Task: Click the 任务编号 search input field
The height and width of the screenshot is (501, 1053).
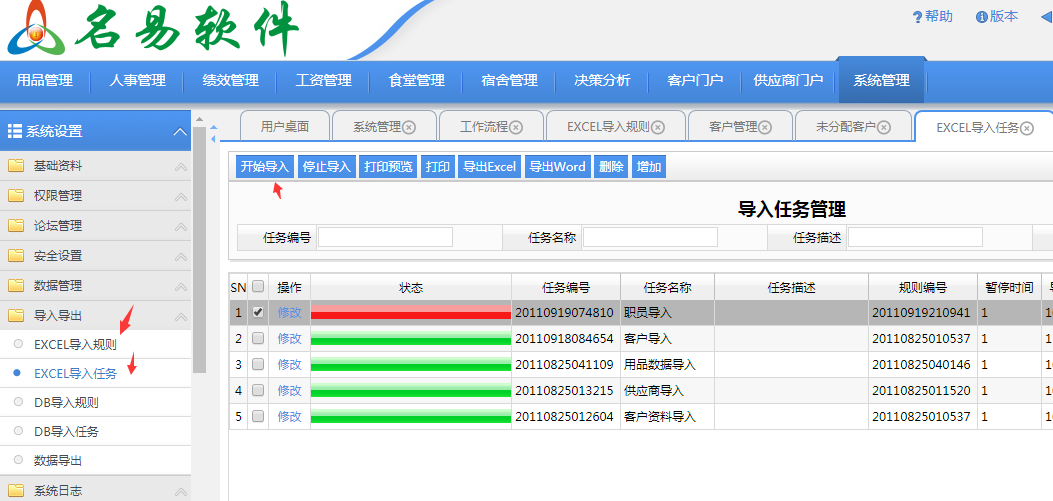Action: coord(385,237)
